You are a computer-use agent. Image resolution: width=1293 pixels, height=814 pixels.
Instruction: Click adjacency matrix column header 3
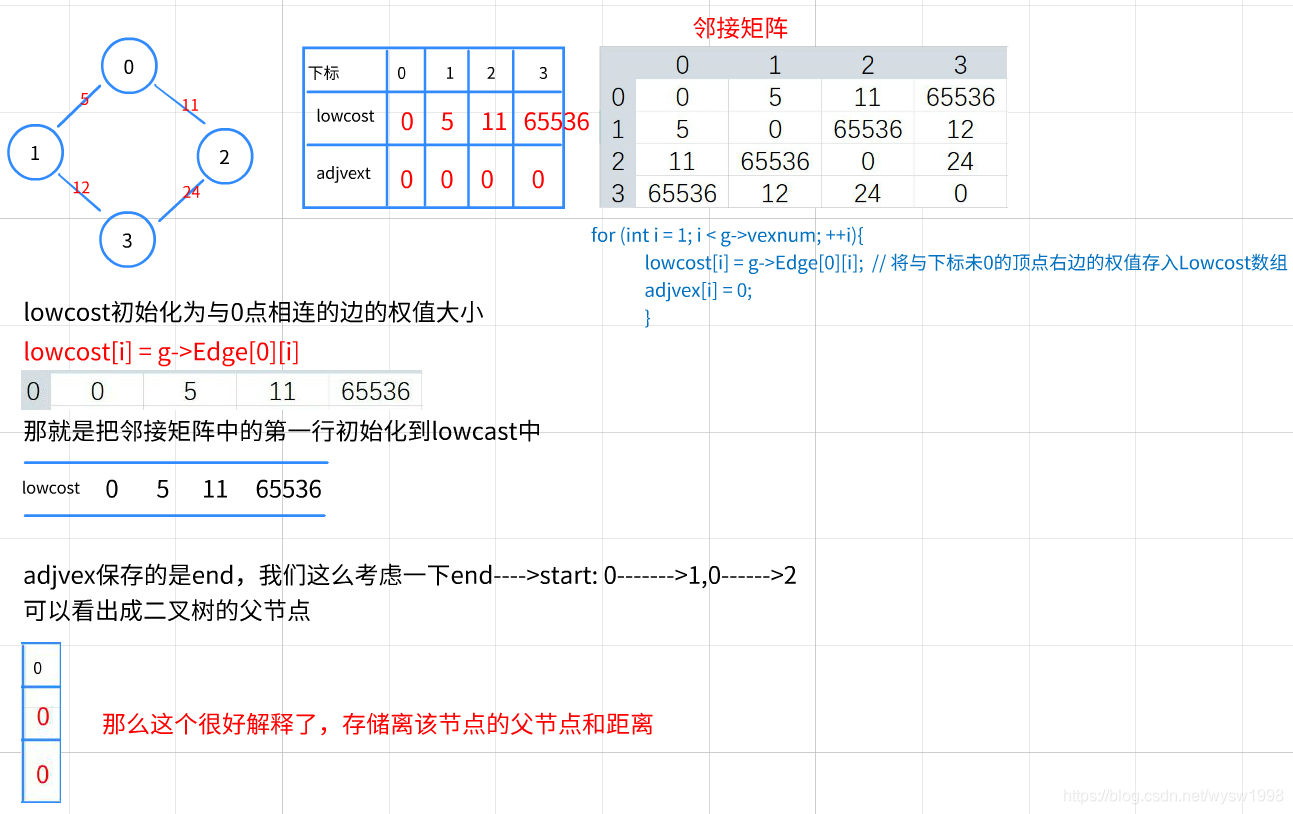(960, 65)
